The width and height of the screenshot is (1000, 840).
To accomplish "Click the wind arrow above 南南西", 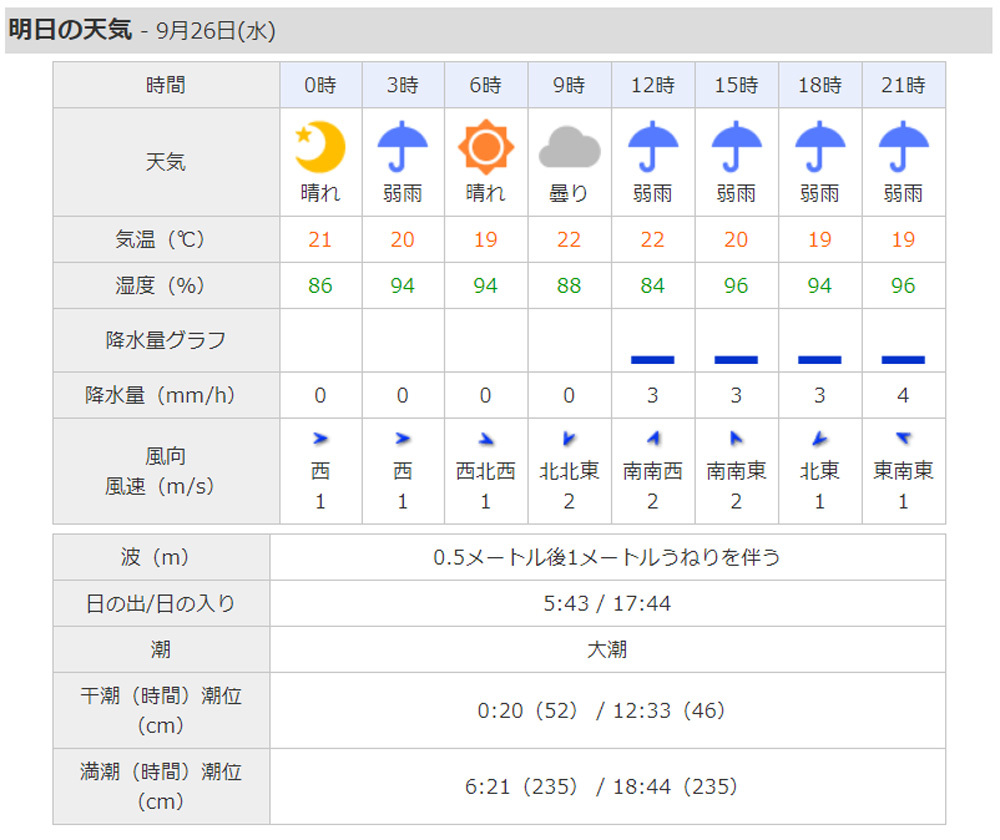I will pyautogui.click(x=653, y=437).
